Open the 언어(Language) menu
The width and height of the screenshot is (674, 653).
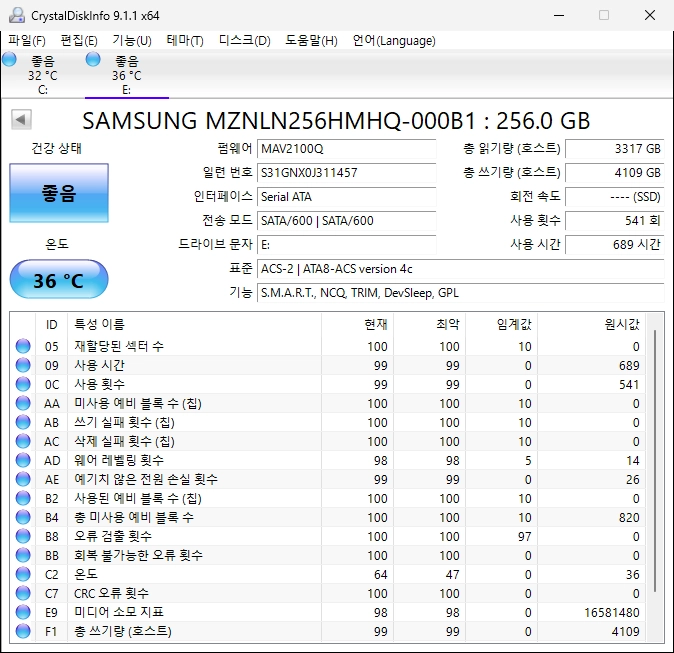click(x=394, y=40)
